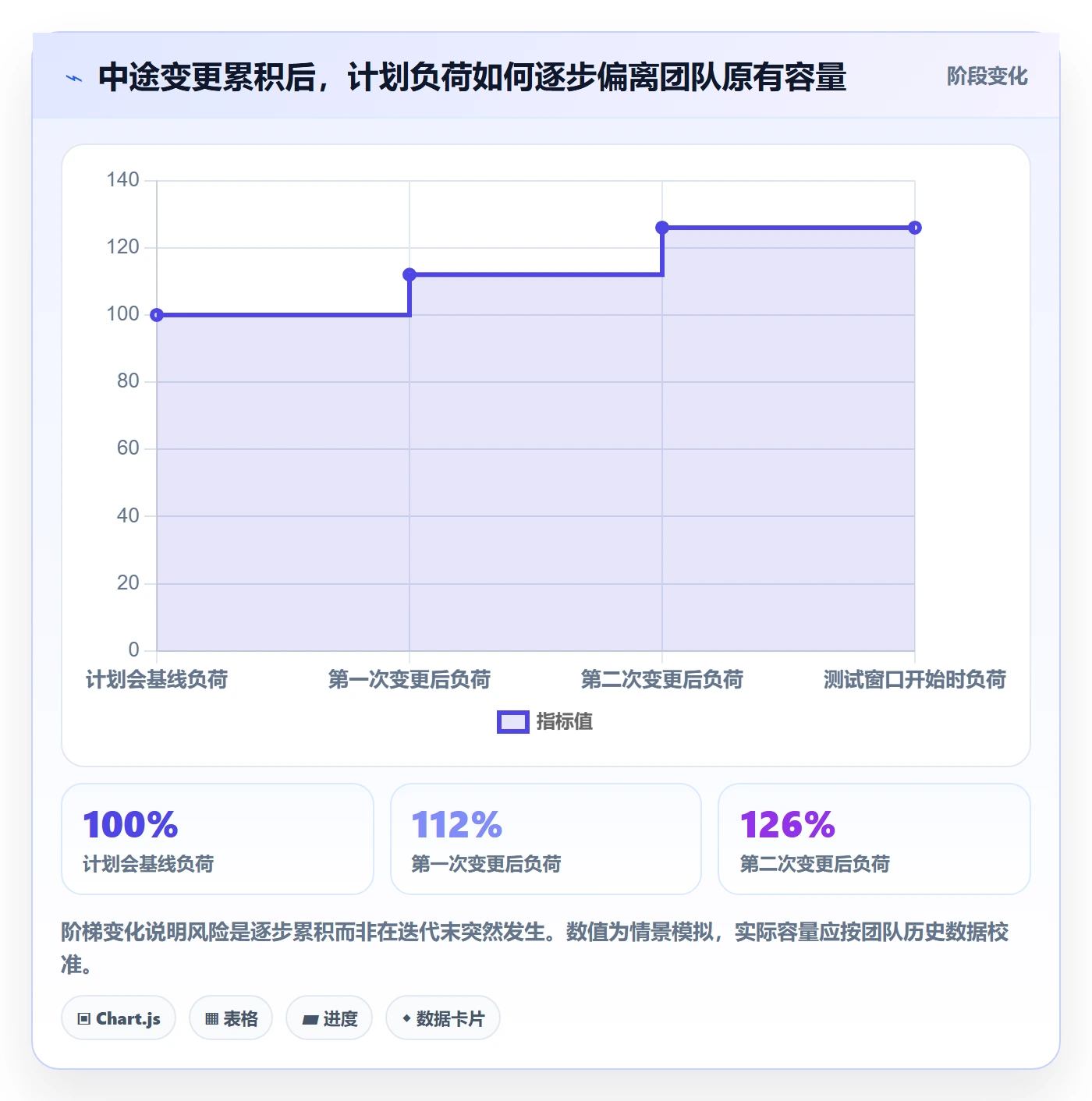
Task: Click the 数据卡片 tag pill
Action: coord(443,1018)
